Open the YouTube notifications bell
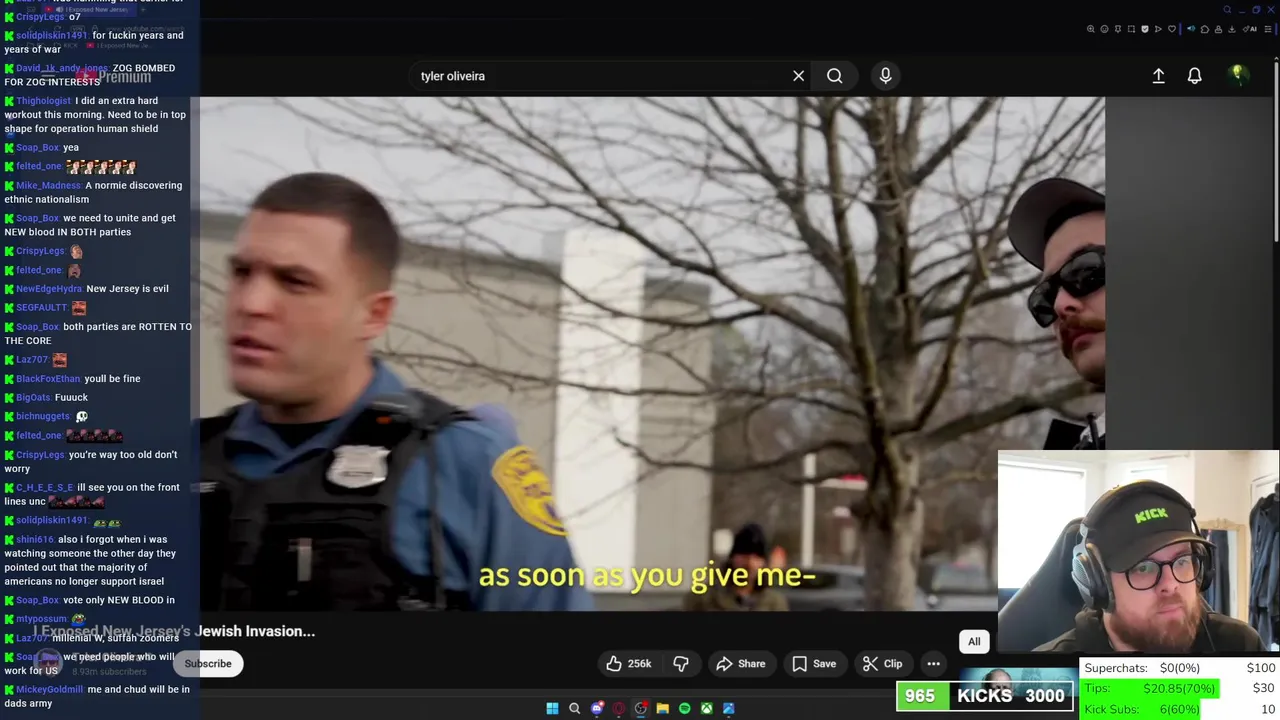This screenshot has width=1280, height=720. [1194, 76]
